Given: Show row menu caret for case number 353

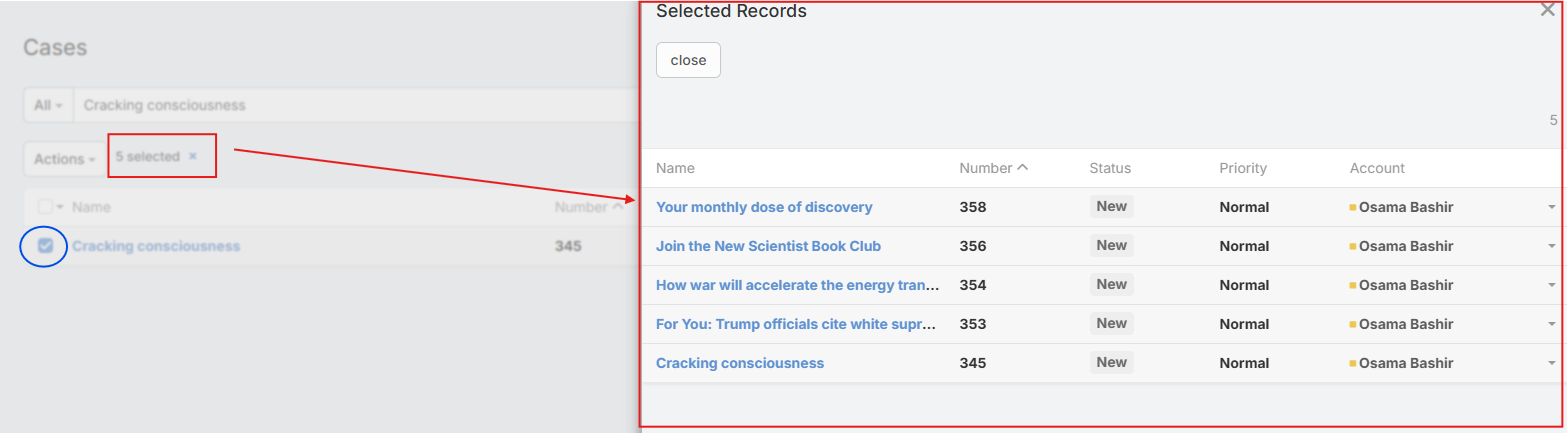Looking at the screenshot, I should 1551,324.
